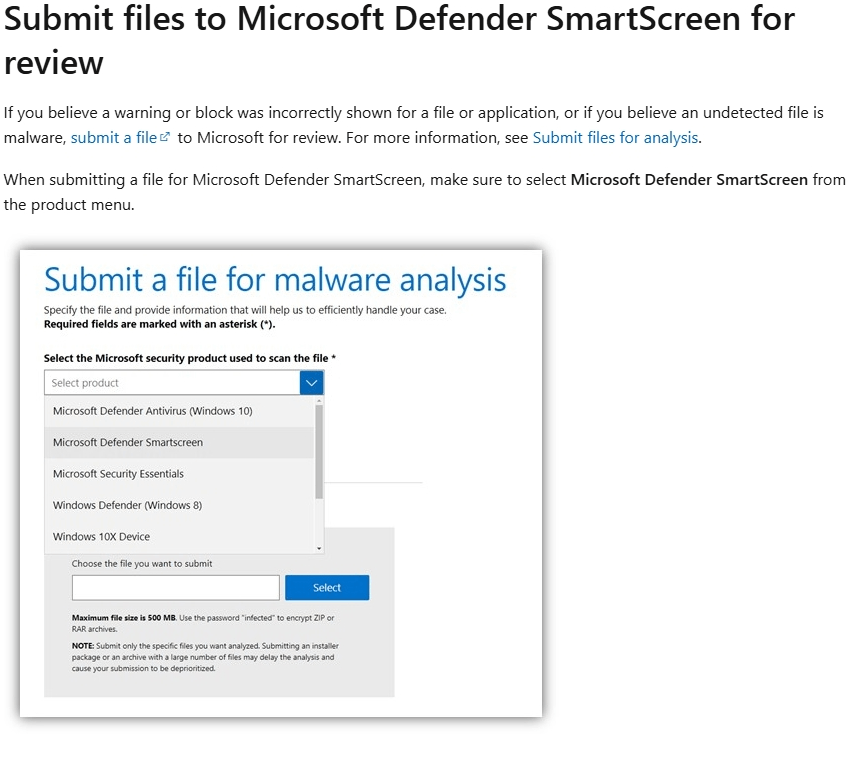Click the external link icon beside "submit a file"
The width and height of the screenshot is (866, 757).
coord(166,137)
